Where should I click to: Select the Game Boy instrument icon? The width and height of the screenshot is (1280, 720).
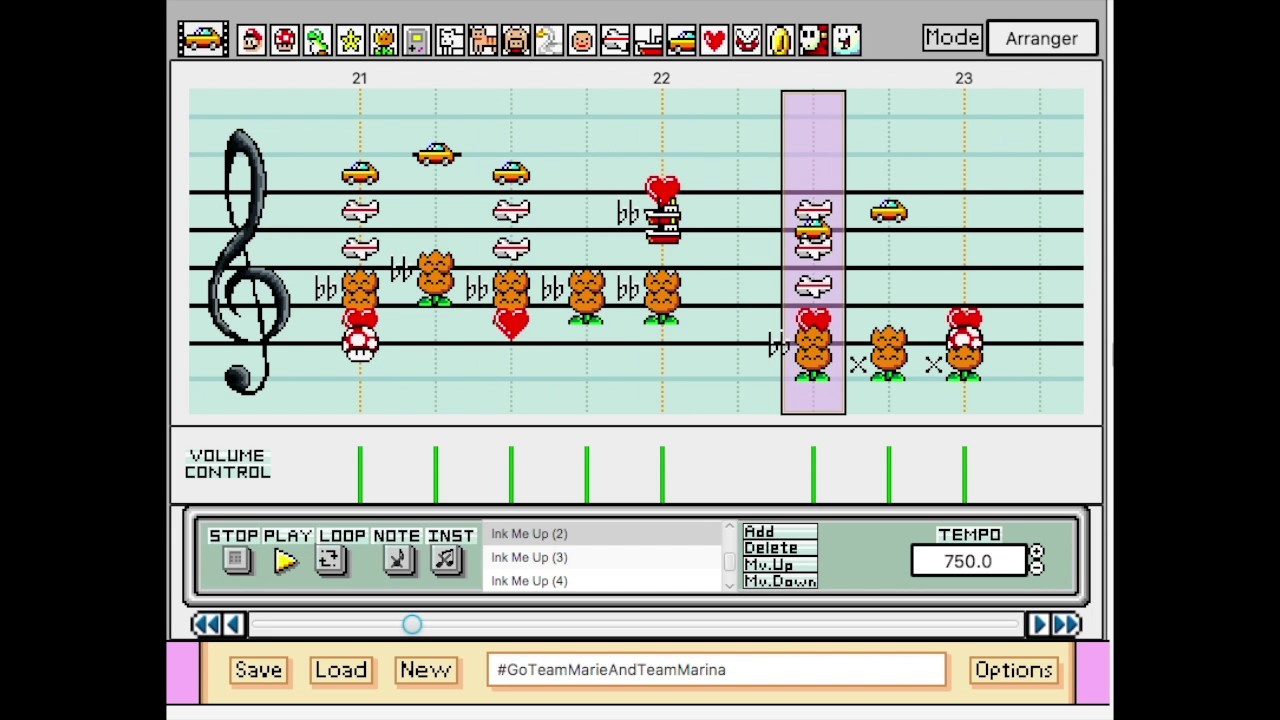coord(417,41)
